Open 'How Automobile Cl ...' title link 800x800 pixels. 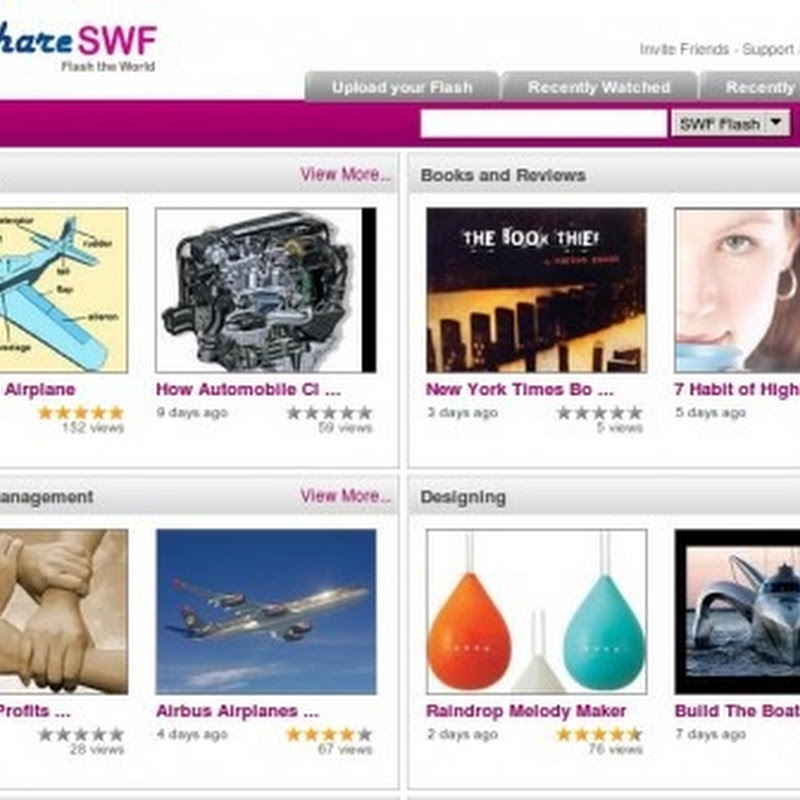click(x=248, y=390)
